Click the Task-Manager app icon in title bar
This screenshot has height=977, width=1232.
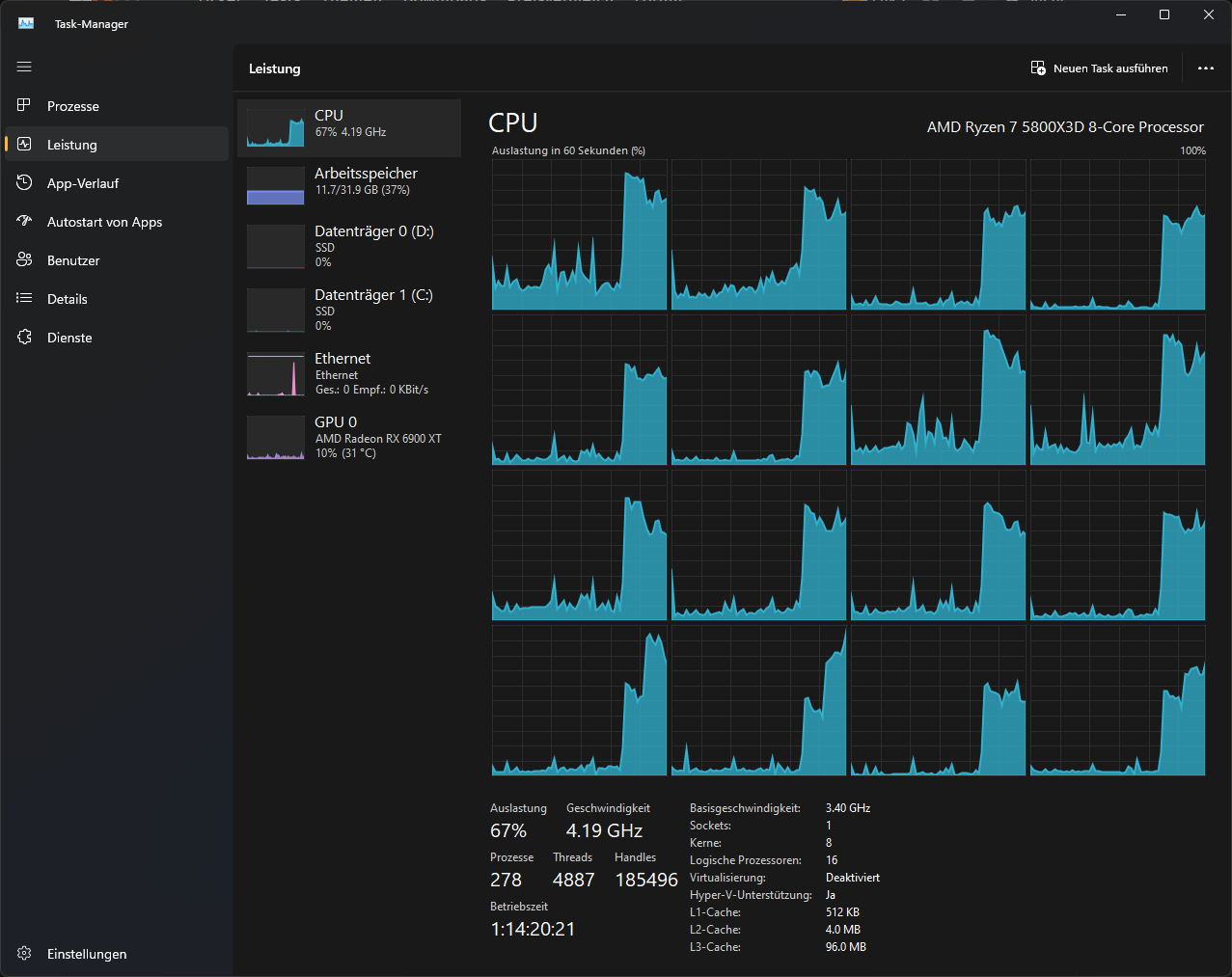(x=26, y=23)
